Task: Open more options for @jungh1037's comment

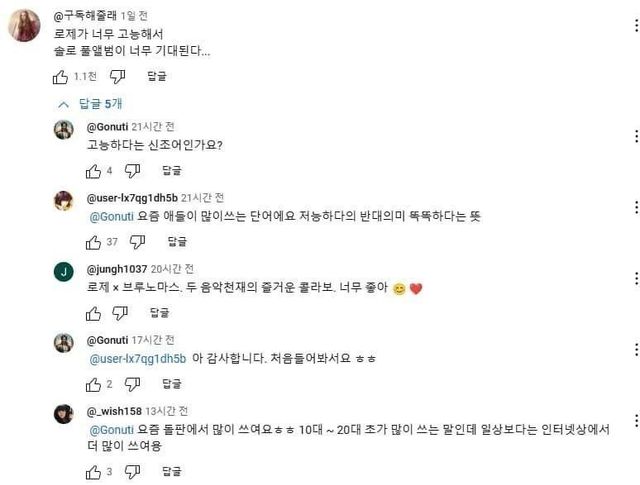Action: point(636,278)
